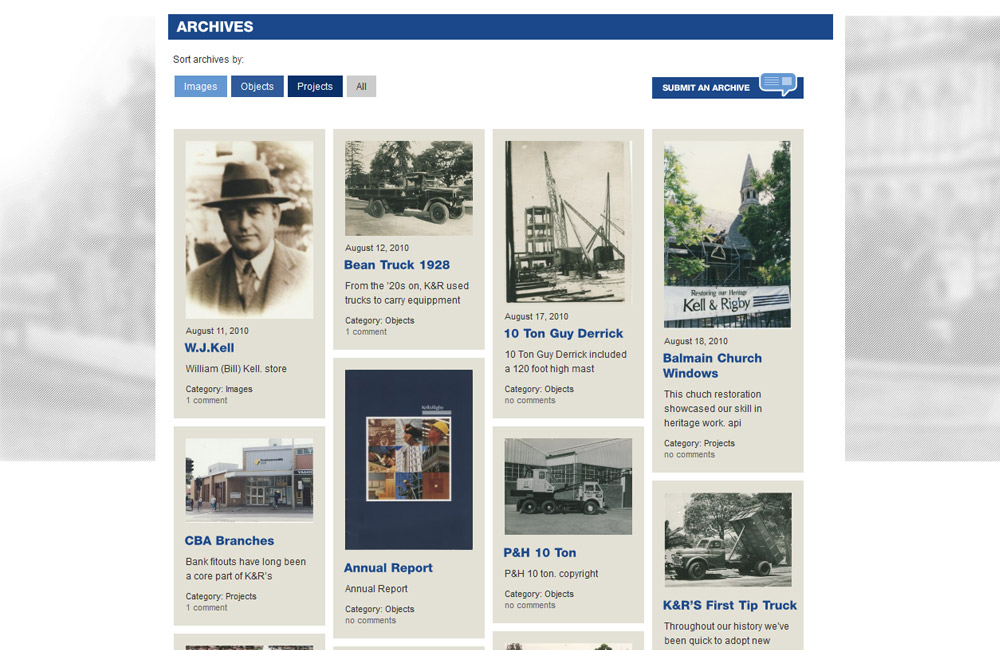Open the W.J.Kell title link

tap(209, 348)
